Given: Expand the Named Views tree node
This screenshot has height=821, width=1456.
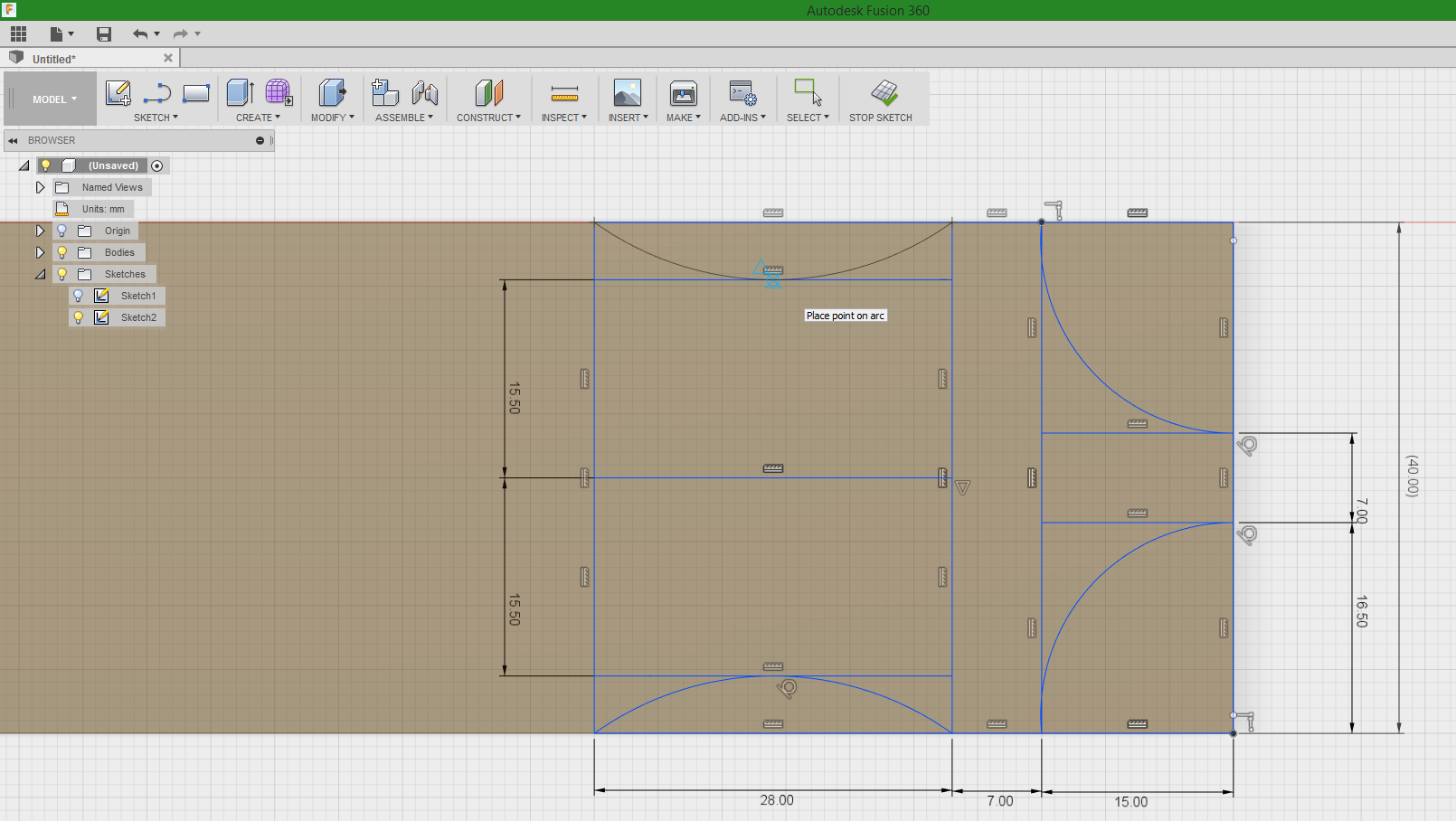Looking at the screenshot, I should click(40, 187).
